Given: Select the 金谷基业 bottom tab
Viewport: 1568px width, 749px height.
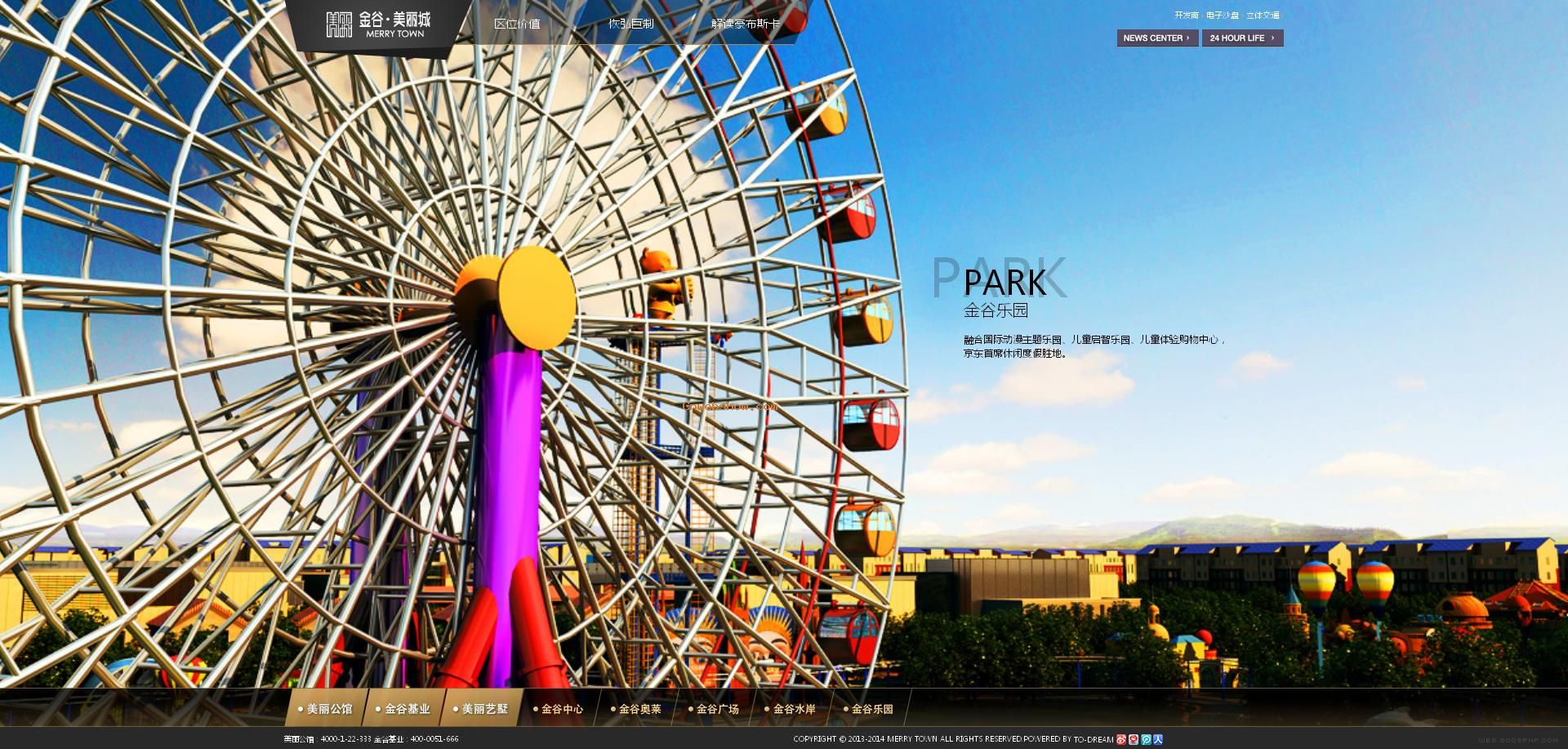Looking at the screenshot, I should 403,709.
